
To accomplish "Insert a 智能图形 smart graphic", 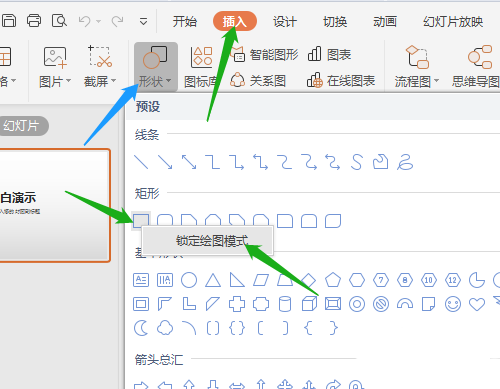I will (264, 55).
